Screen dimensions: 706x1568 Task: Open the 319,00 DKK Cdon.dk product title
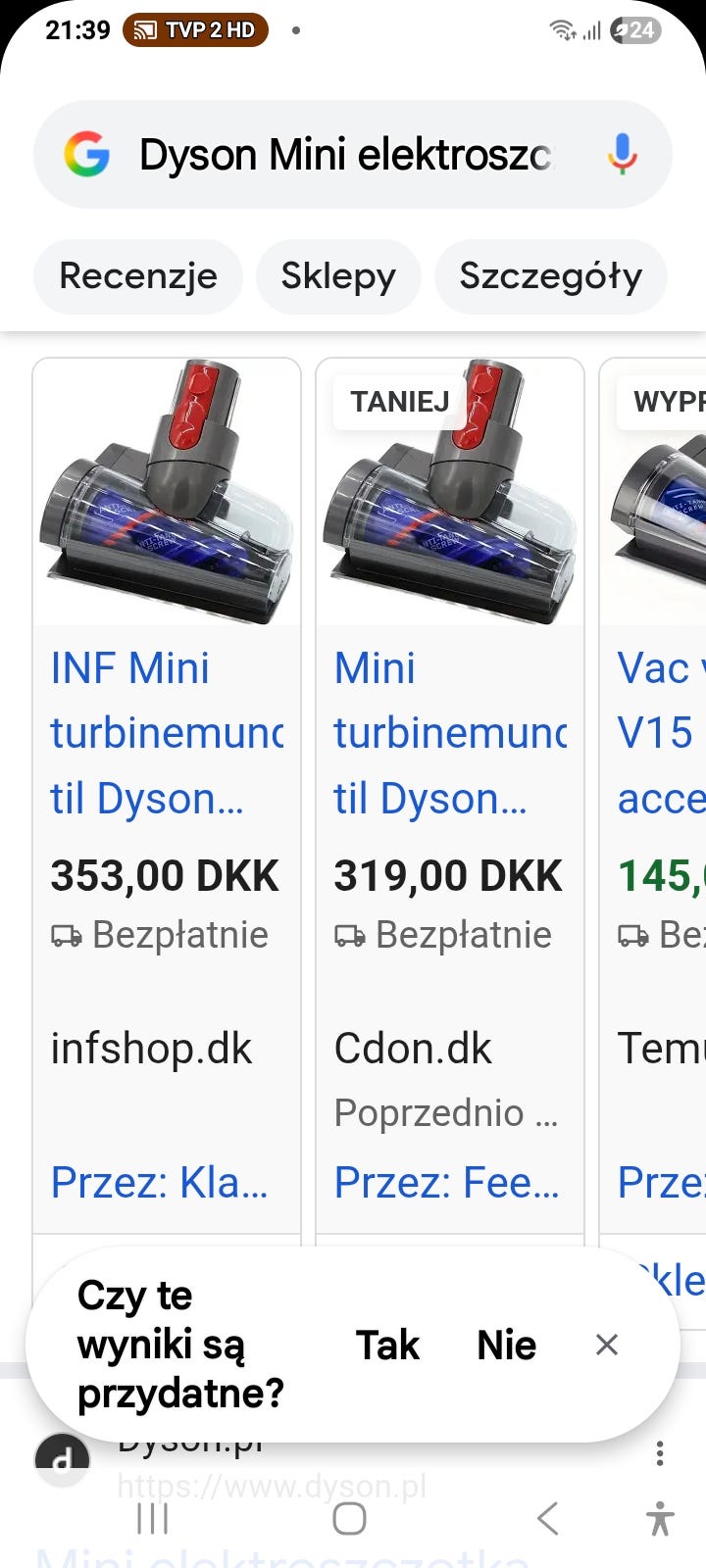[x=450, y=733]
